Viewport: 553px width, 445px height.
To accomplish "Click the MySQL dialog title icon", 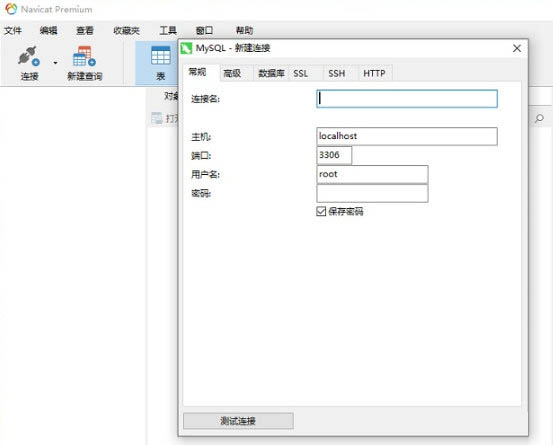I will pos(186,48).
